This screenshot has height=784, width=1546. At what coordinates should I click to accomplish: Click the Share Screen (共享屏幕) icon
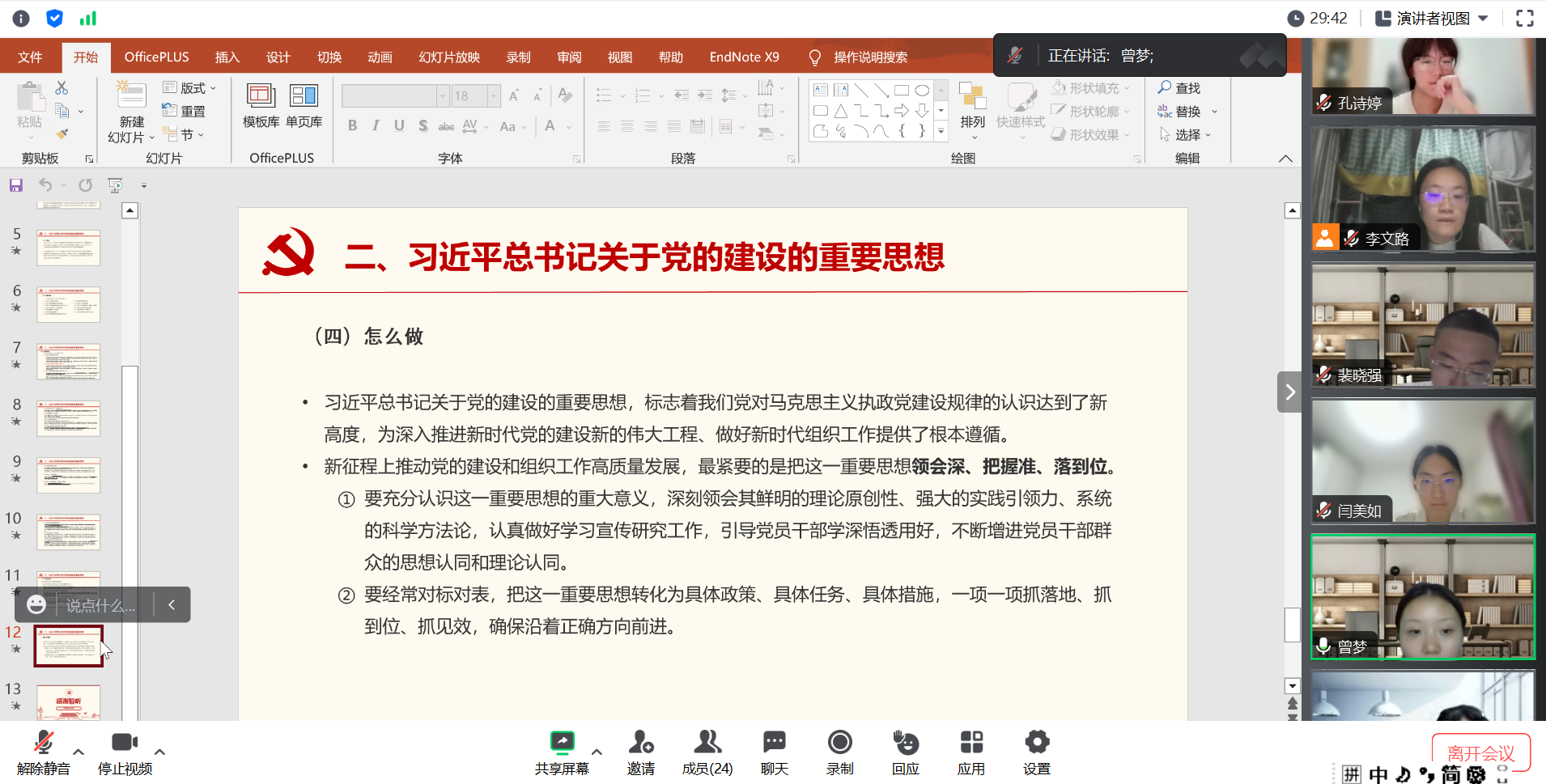click(x=562, y=743)
